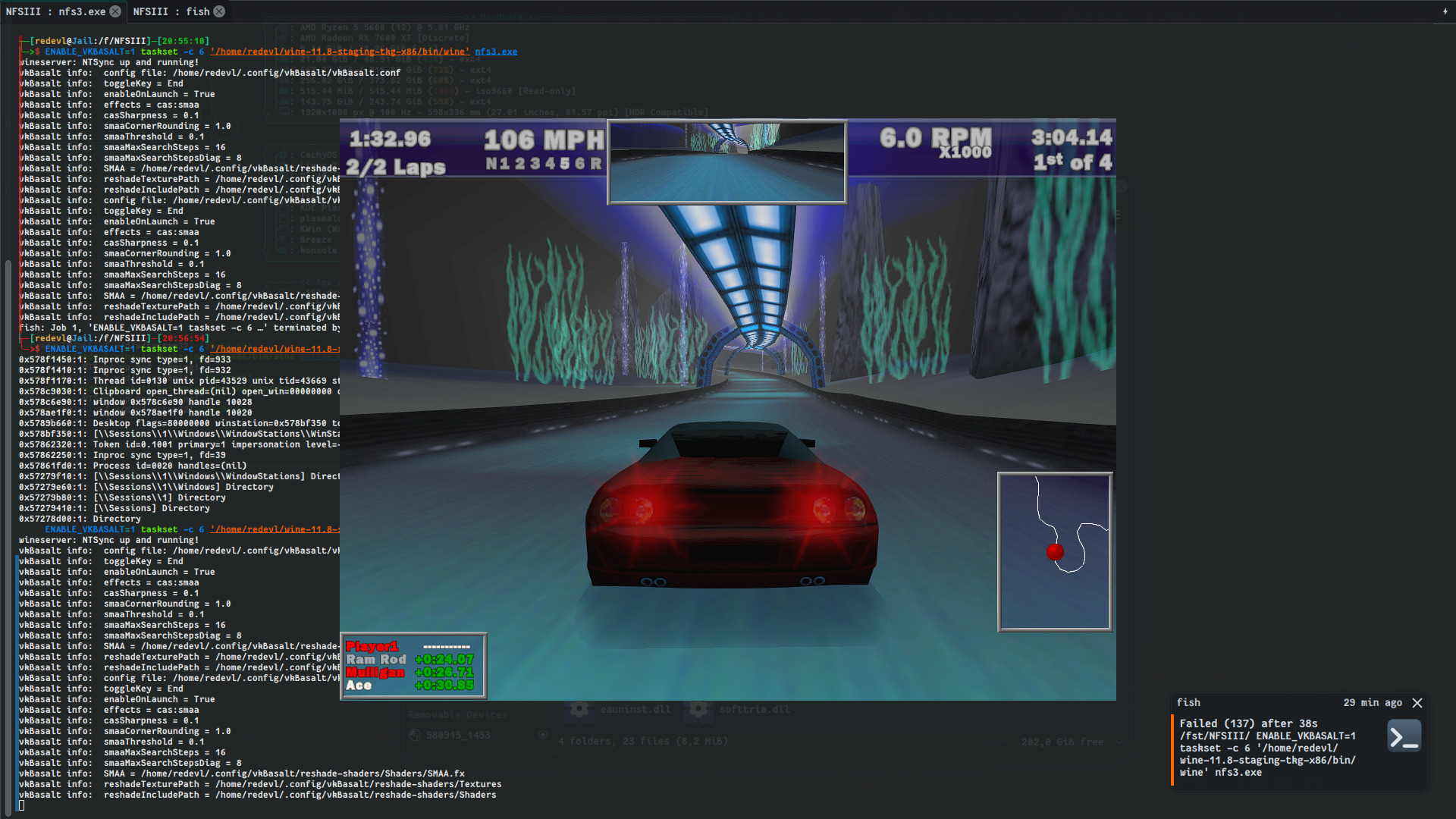
Task: Click the prompt timestamped [20:56:54]
Action: (x=115, y=338)
